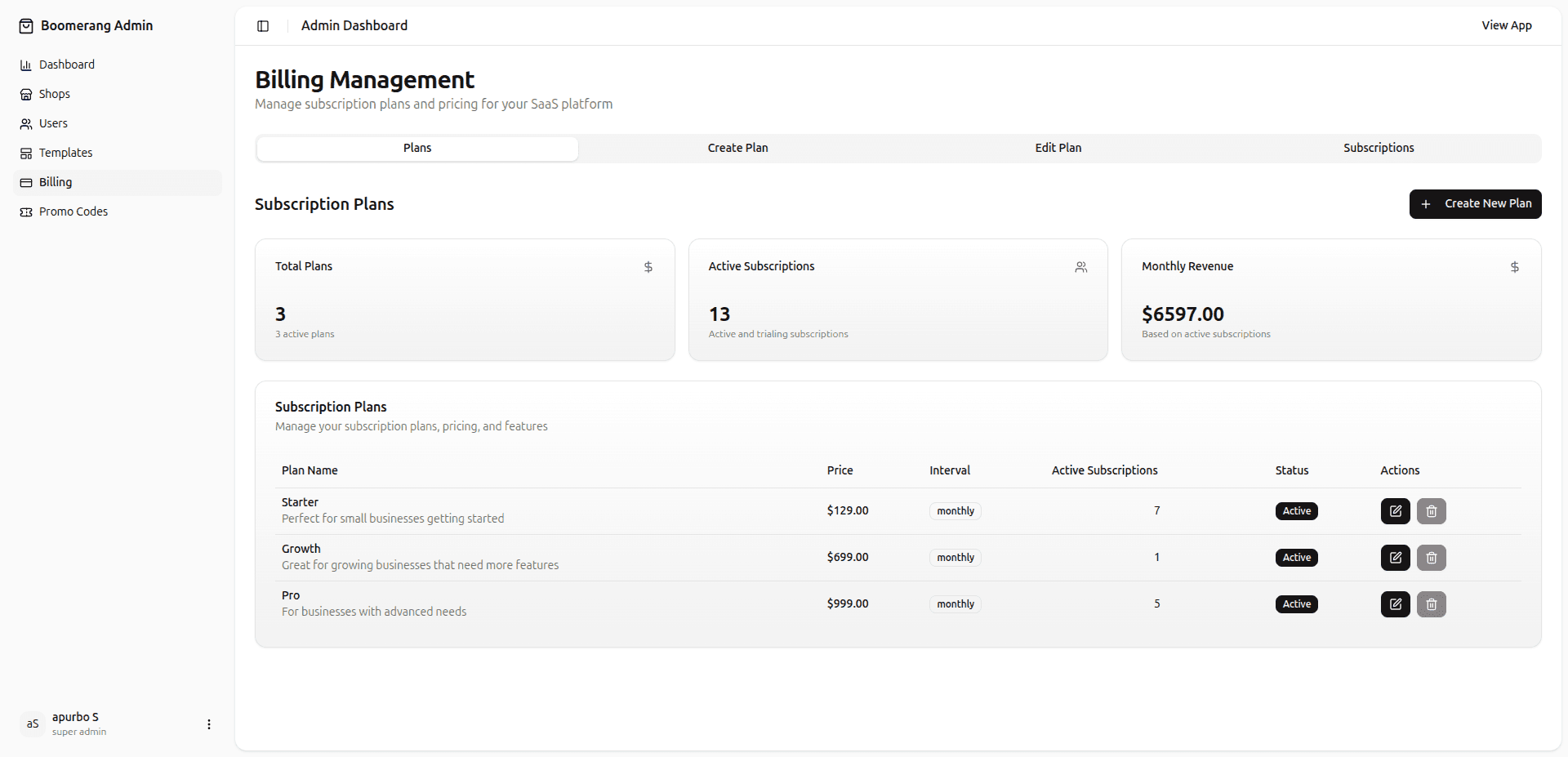Viewport: 1568px width, 757px height.
Task: Click the Active badge for Starter plan
Action: coord(1296,511)
